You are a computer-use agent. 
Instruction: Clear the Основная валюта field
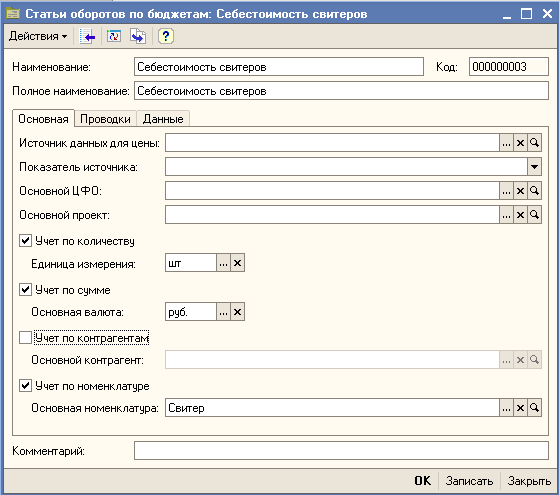(x=237, y=312)
